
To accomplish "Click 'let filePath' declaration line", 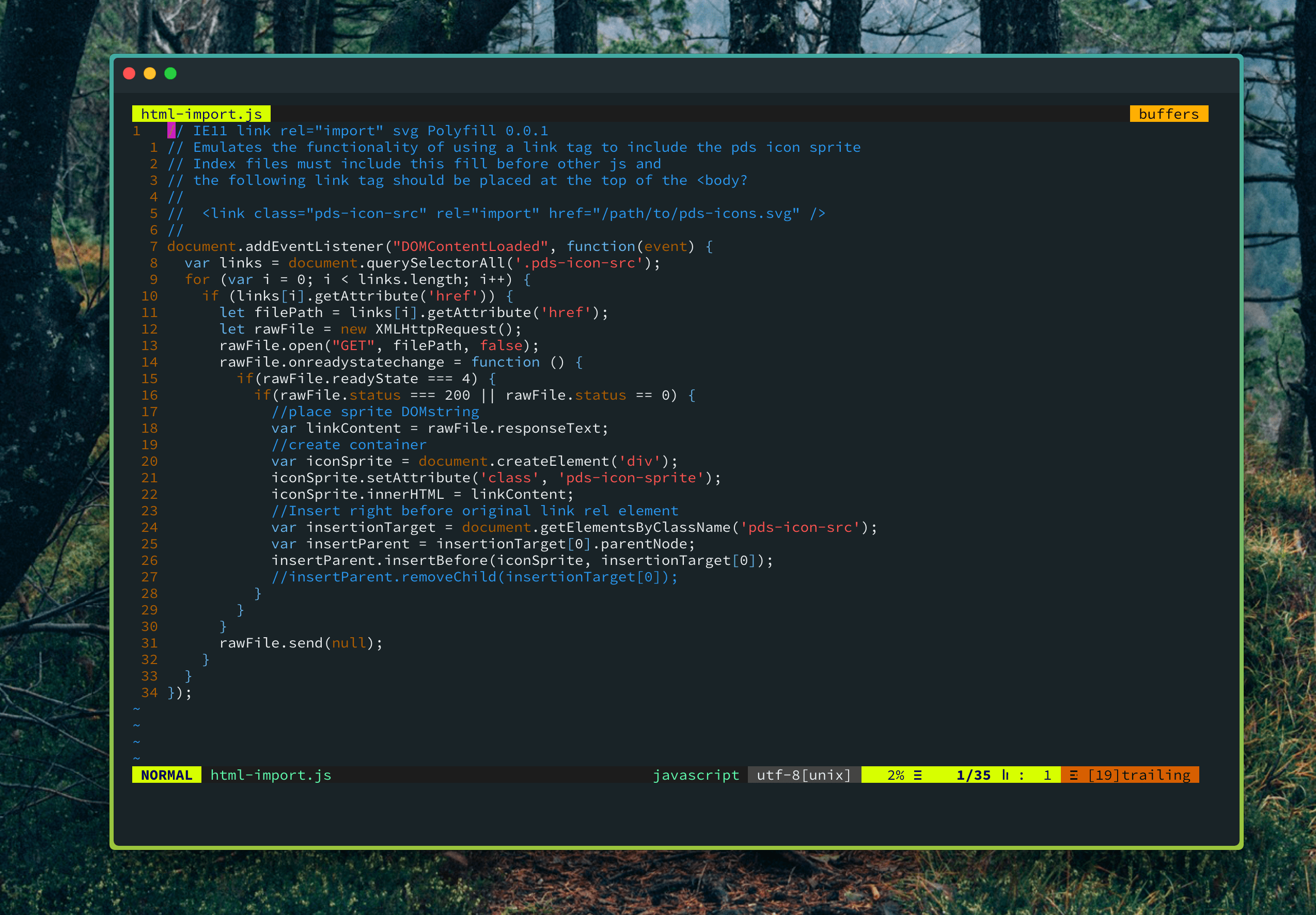I will coord(413,312).
